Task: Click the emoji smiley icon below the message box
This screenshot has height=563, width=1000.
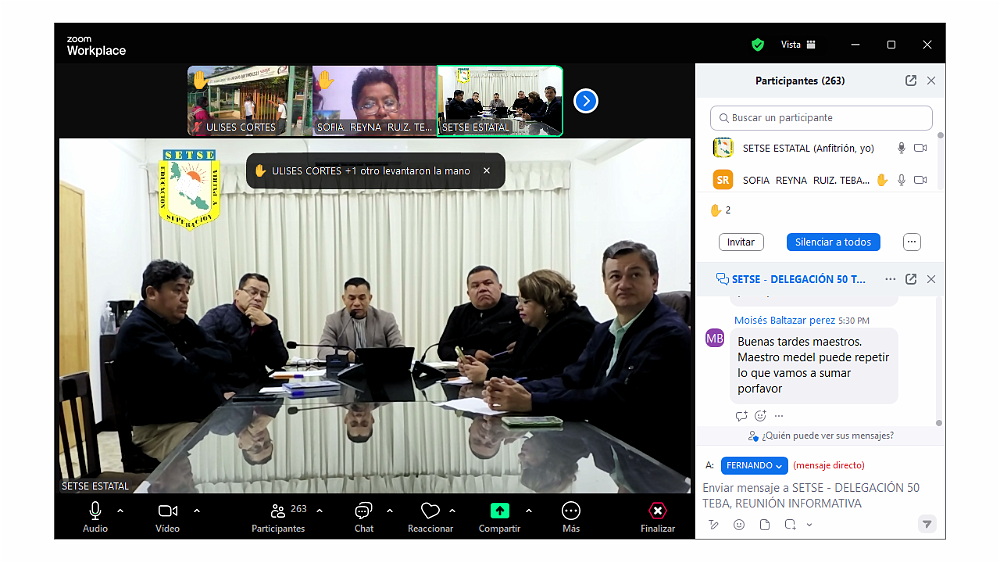Action: [x=739, y=524]
